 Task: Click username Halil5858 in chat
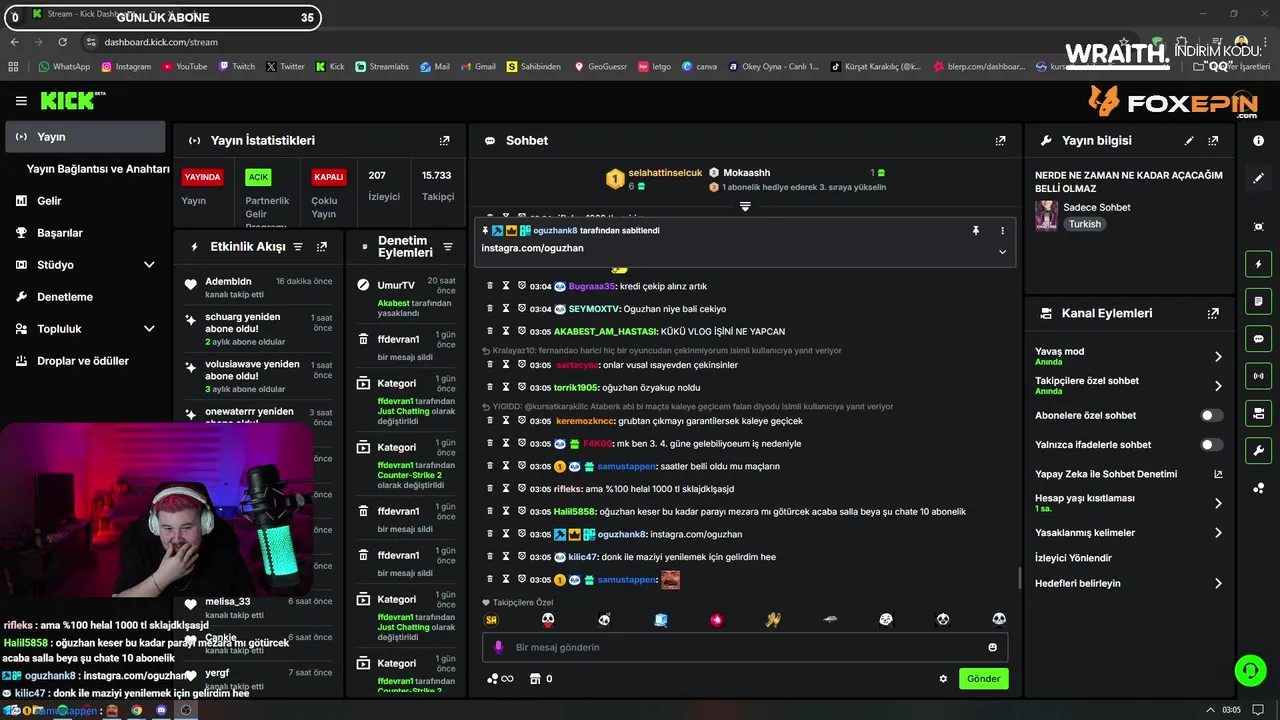point(575,512)
